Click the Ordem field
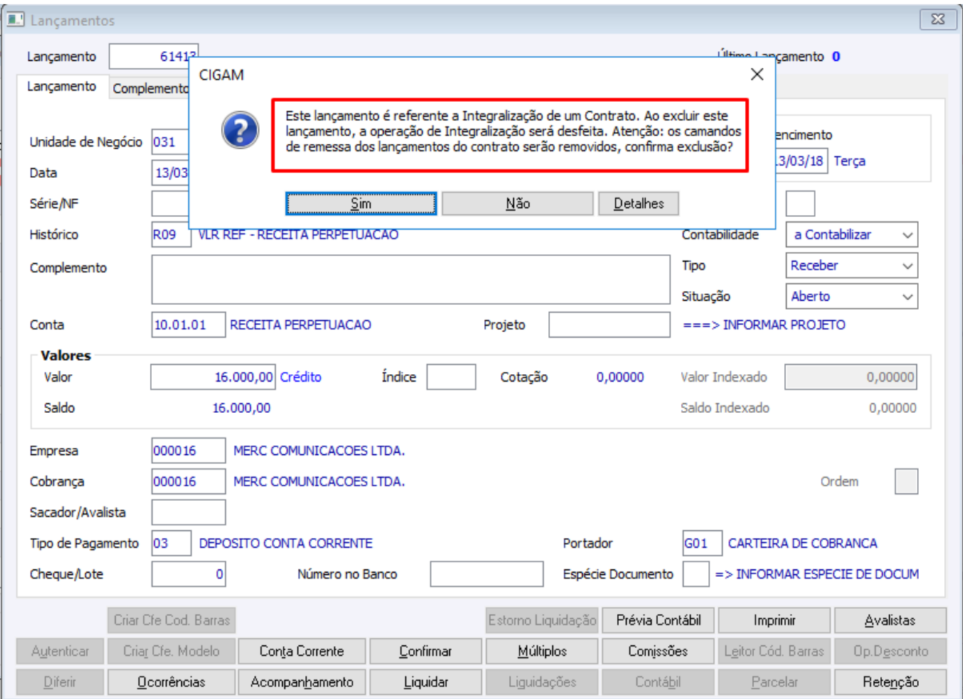 click(x=906, y=482)
